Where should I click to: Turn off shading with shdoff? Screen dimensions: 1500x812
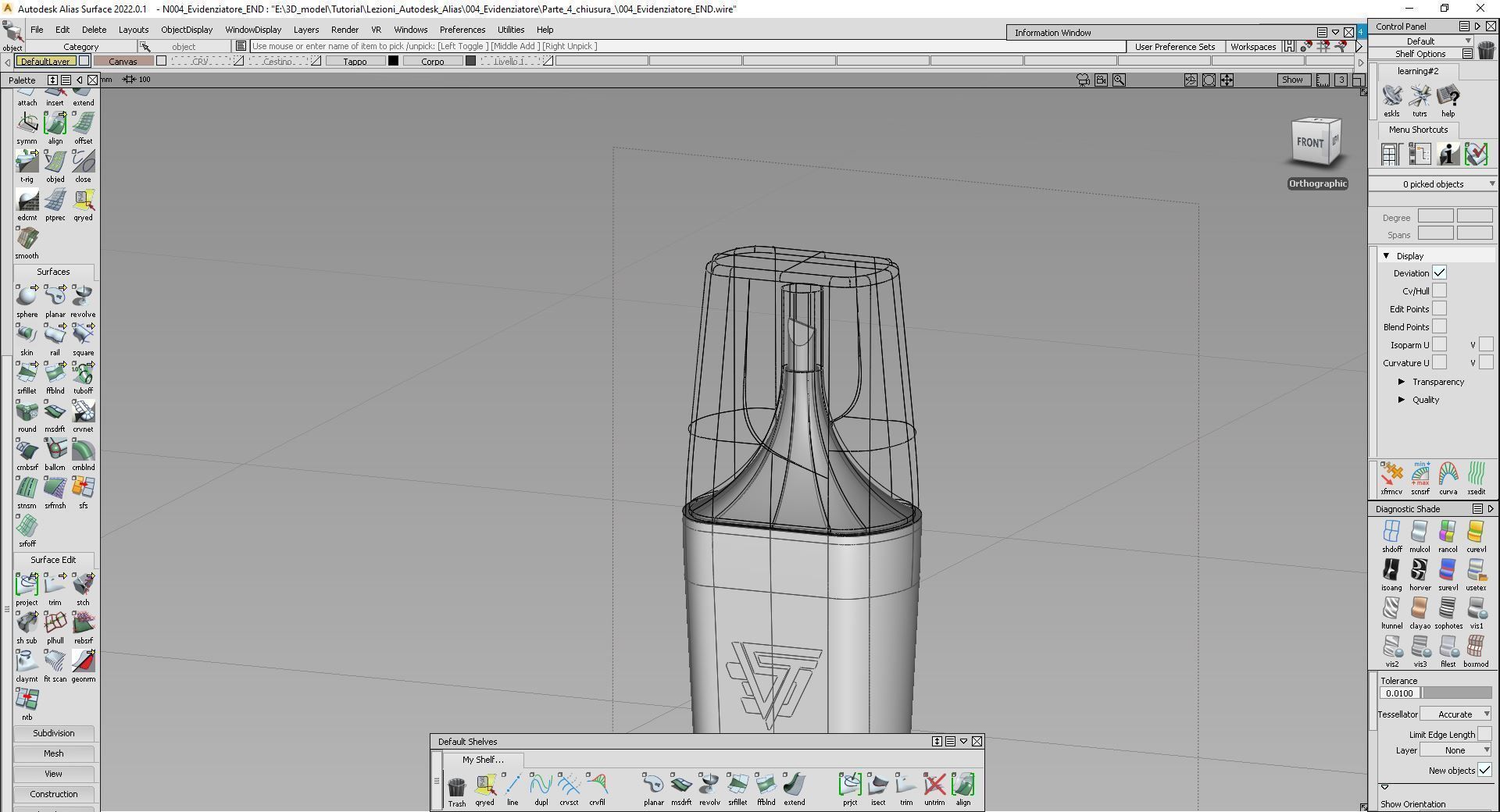[1391, 532]
